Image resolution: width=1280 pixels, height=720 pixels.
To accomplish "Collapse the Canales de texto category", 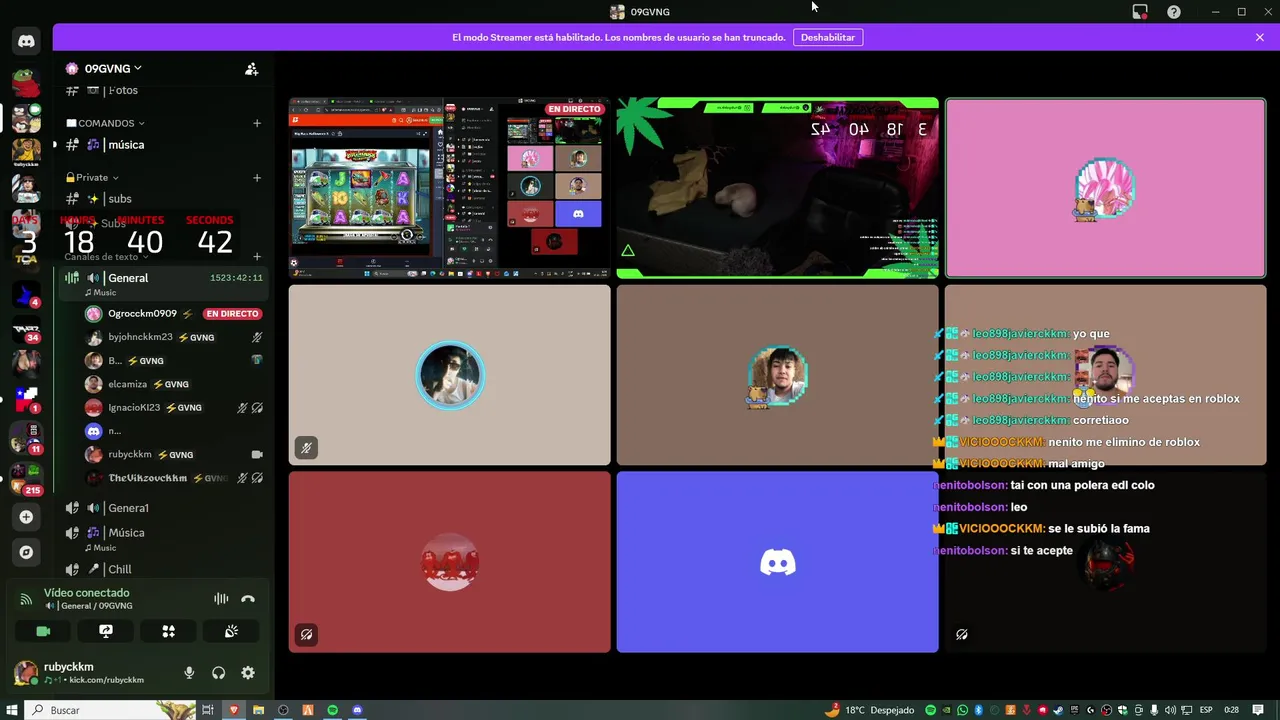I will (106, 257).
